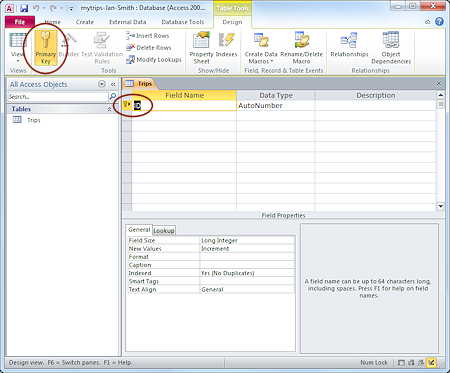Image resolution: width=450 pixels, height=373 pixels.
Task: Switch to PivotChart View icon in status bar
Action: point(422,362)
